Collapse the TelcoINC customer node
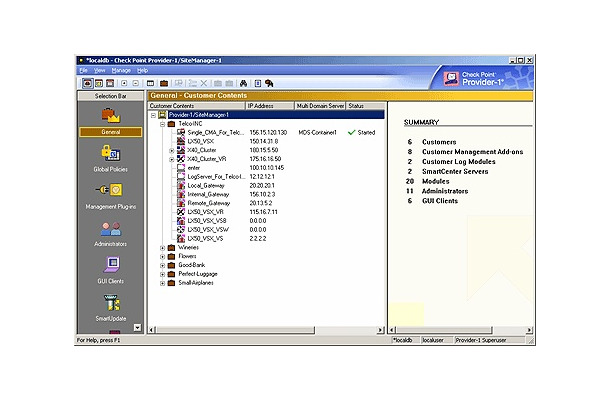 (x=163, y=124)
